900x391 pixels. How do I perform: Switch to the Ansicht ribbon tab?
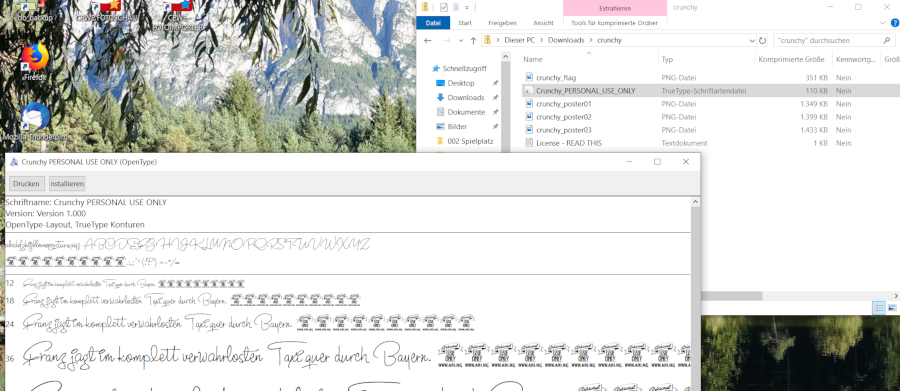point(543,23)
